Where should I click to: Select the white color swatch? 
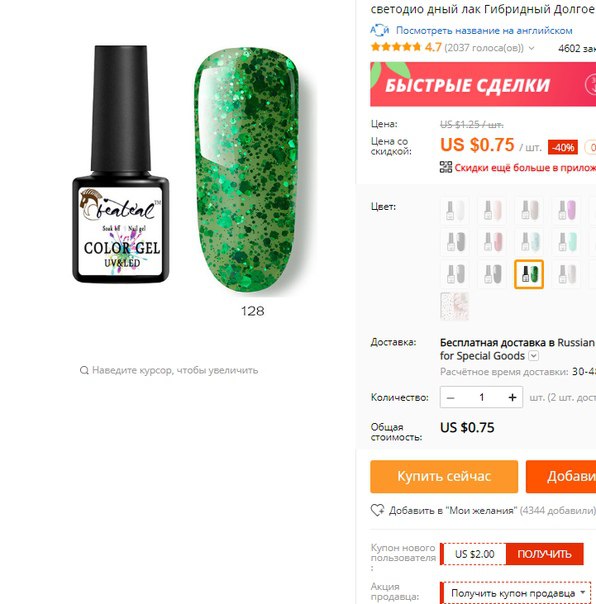pos(455,210)
